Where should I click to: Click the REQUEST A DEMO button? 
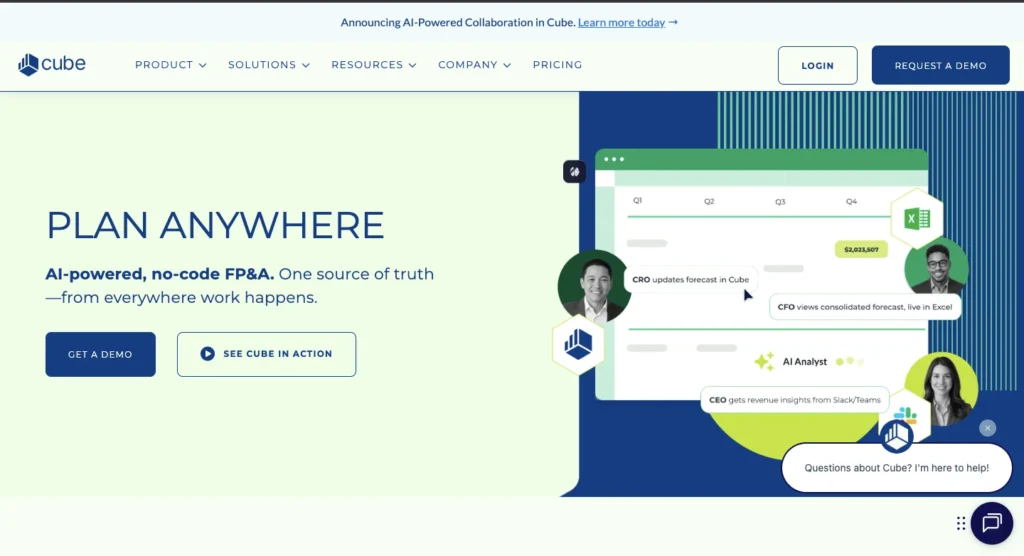940,65
